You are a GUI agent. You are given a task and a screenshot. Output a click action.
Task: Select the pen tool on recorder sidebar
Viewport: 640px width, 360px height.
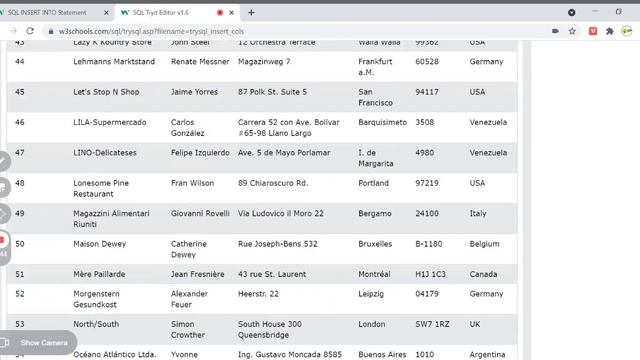click(3, 161)
